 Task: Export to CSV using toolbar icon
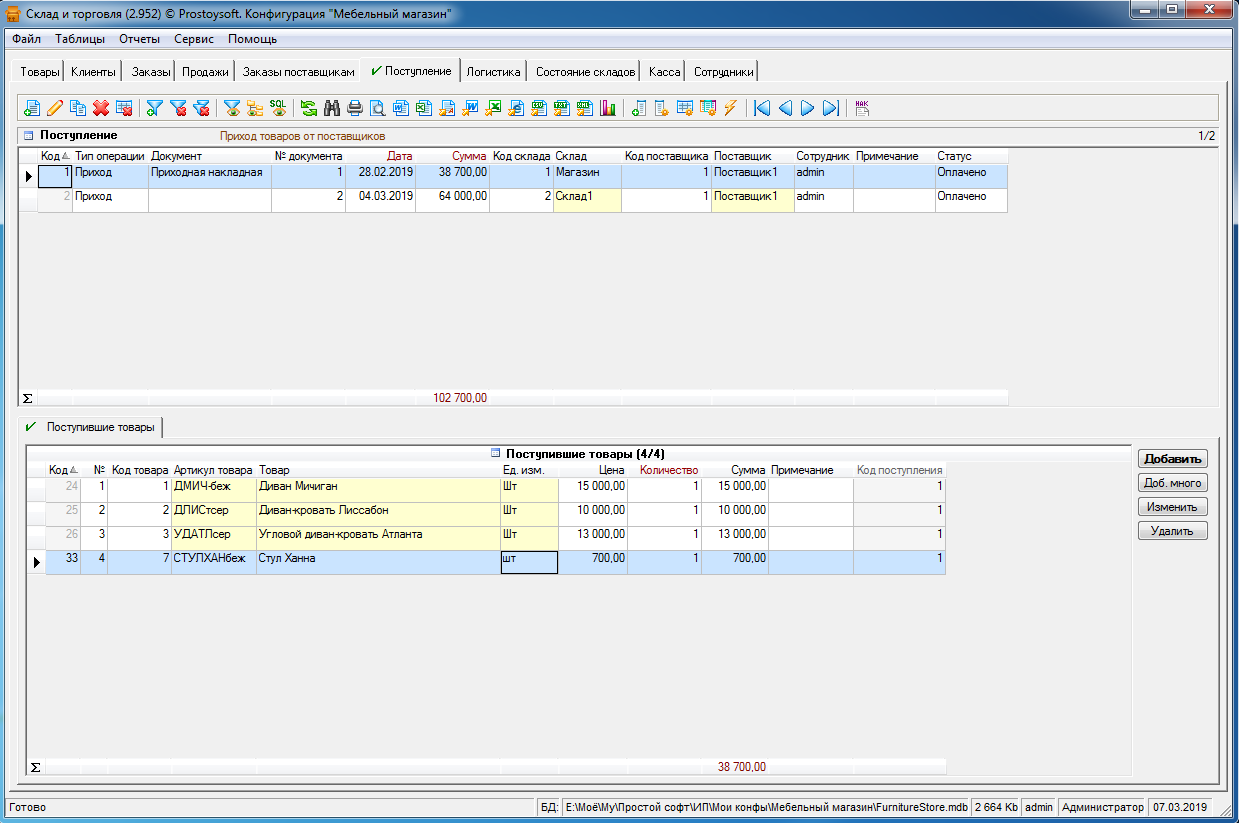pyautogui.click(x=539, y=108)
